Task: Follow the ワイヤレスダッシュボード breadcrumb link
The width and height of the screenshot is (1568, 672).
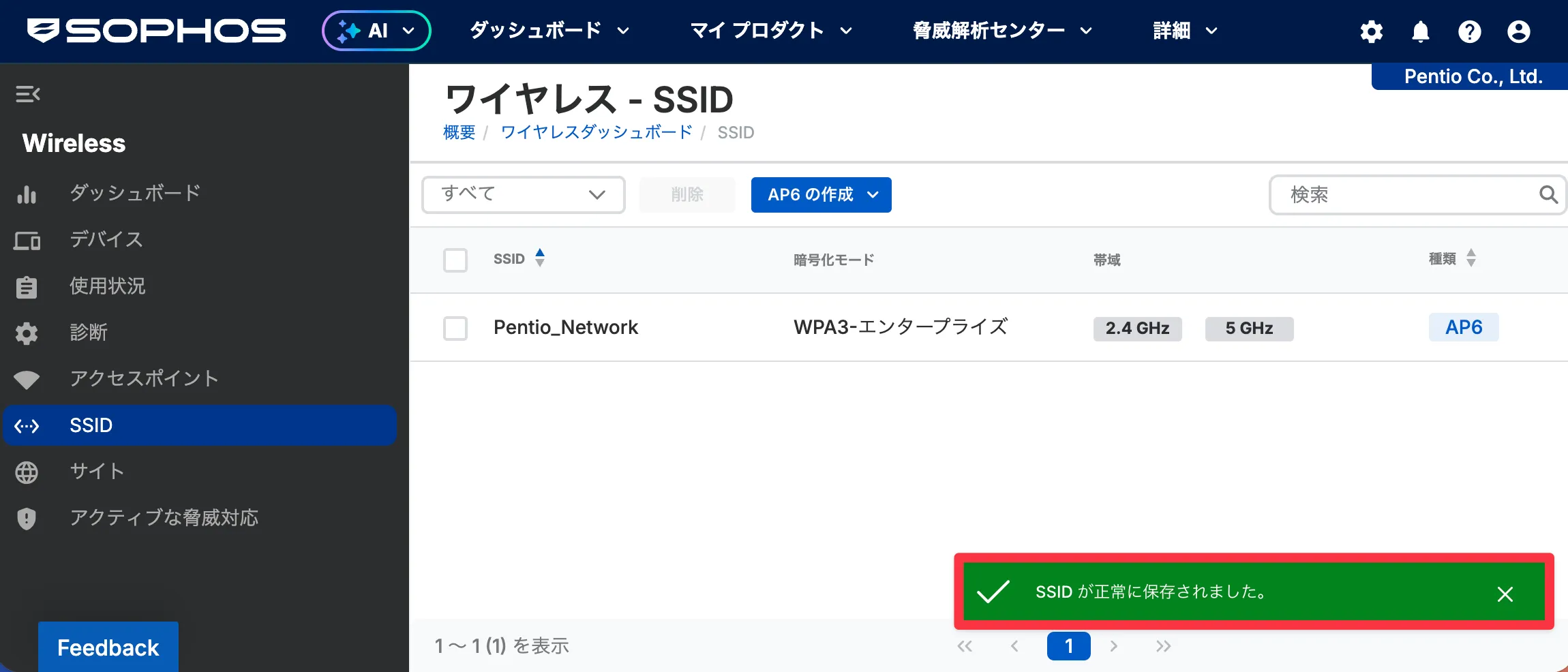Action: point(597,132)
